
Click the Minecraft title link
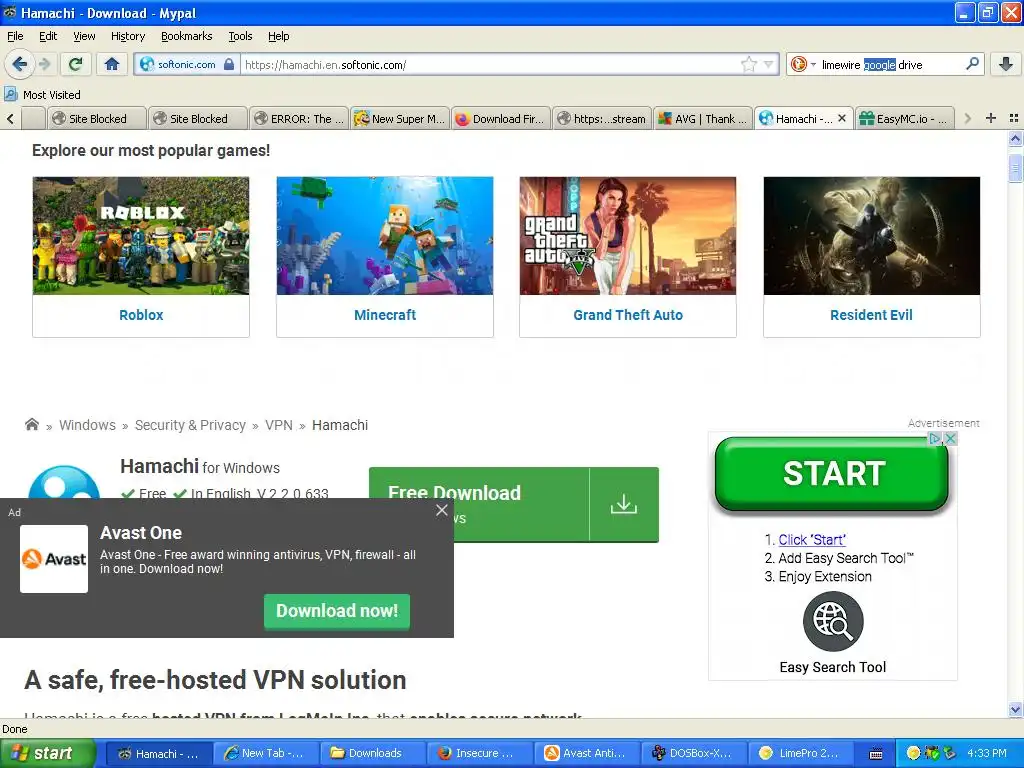click(385, 315)
